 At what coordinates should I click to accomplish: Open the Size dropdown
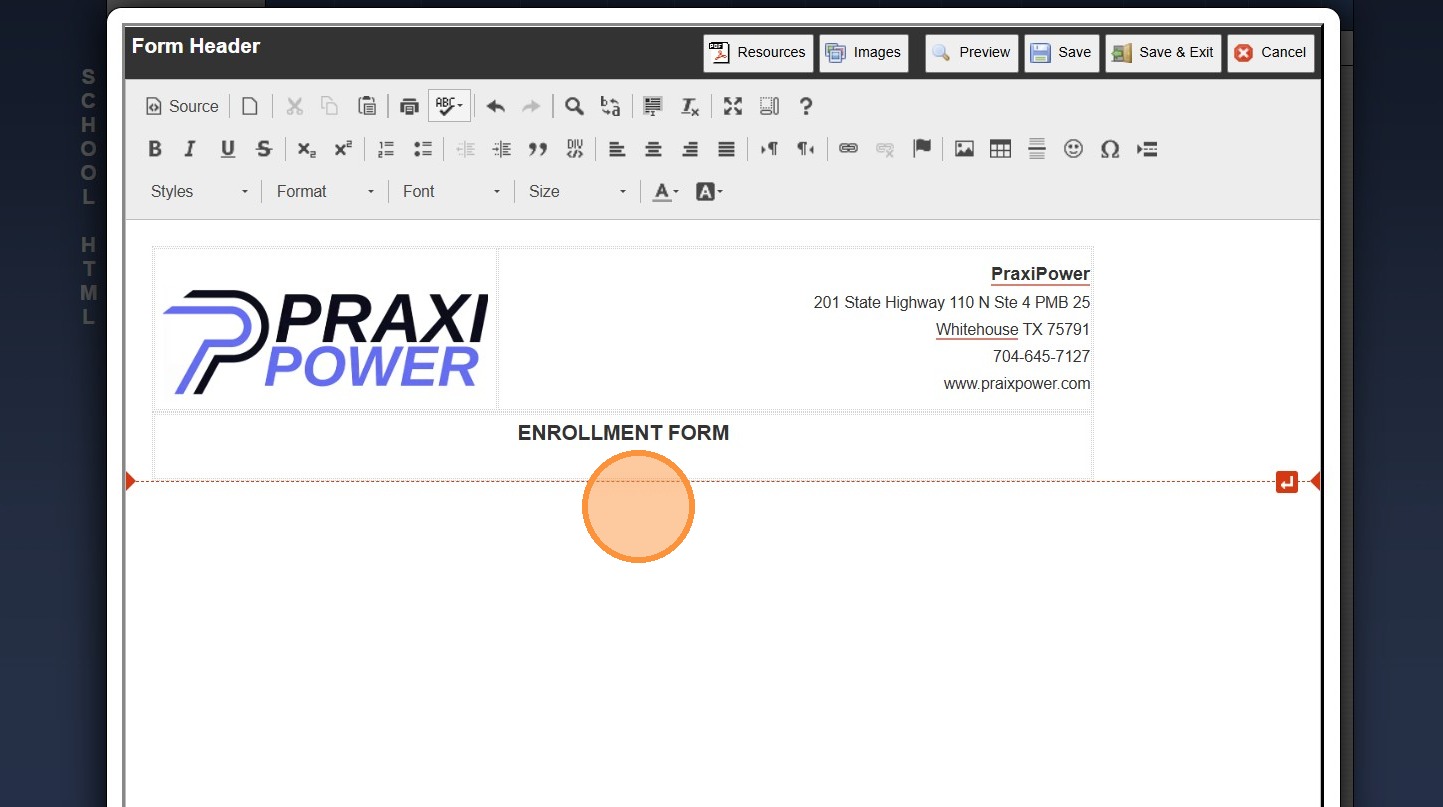pyautogui.click(x=577, y=192)
